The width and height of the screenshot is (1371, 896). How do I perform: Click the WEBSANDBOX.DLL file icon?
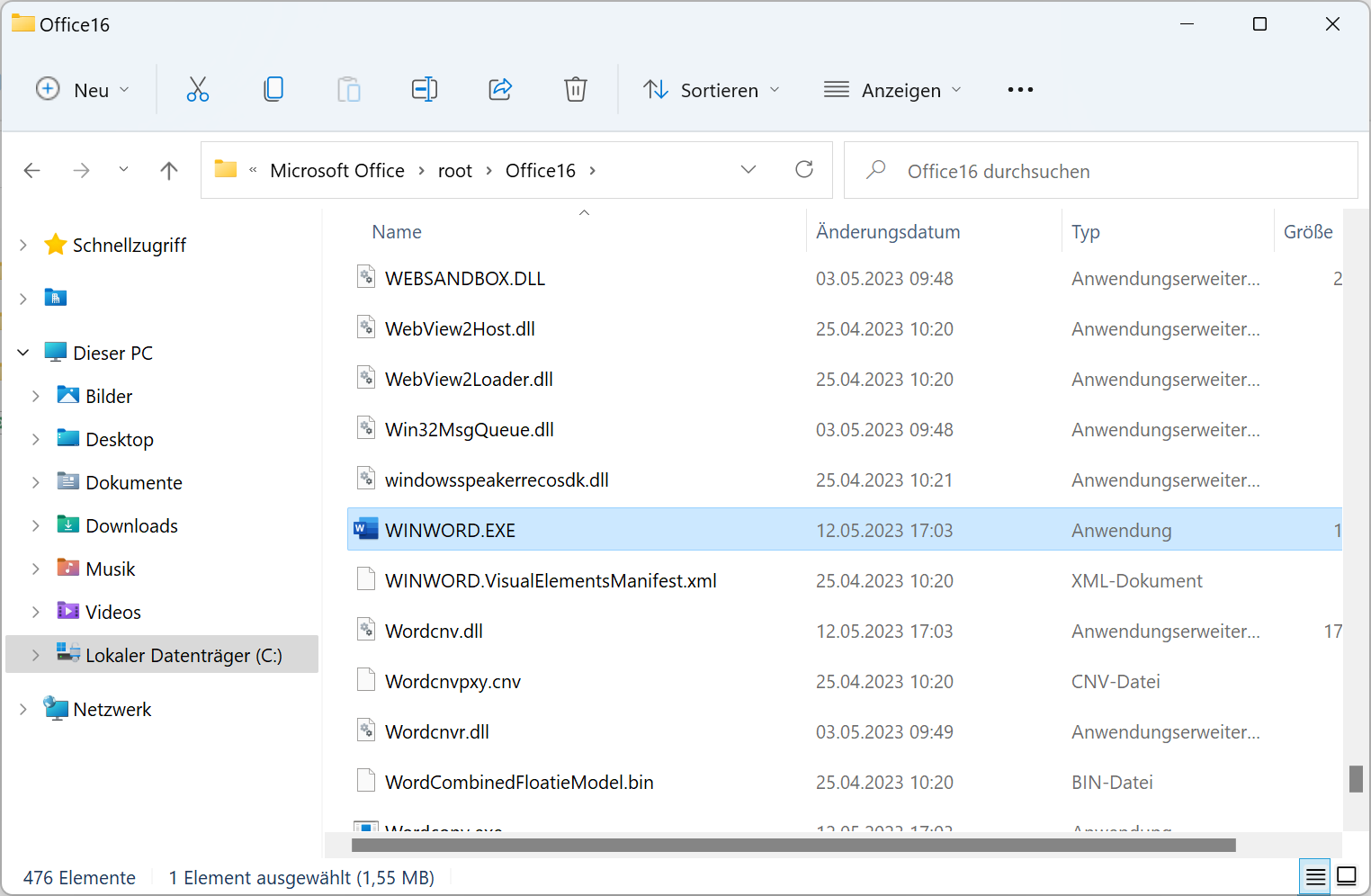click(365, 277)
